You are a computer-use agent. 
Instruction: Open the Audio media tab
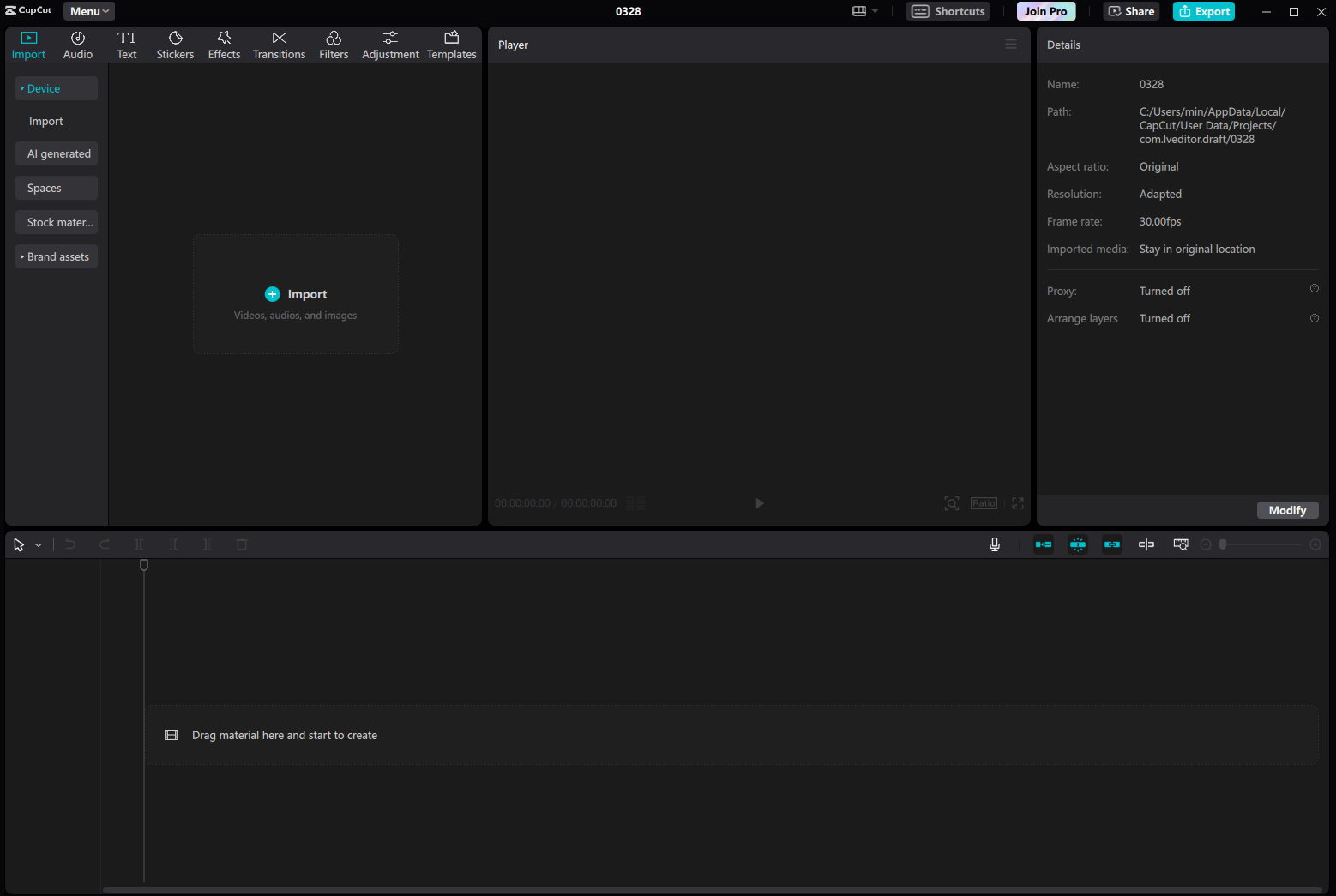(78, 45)
